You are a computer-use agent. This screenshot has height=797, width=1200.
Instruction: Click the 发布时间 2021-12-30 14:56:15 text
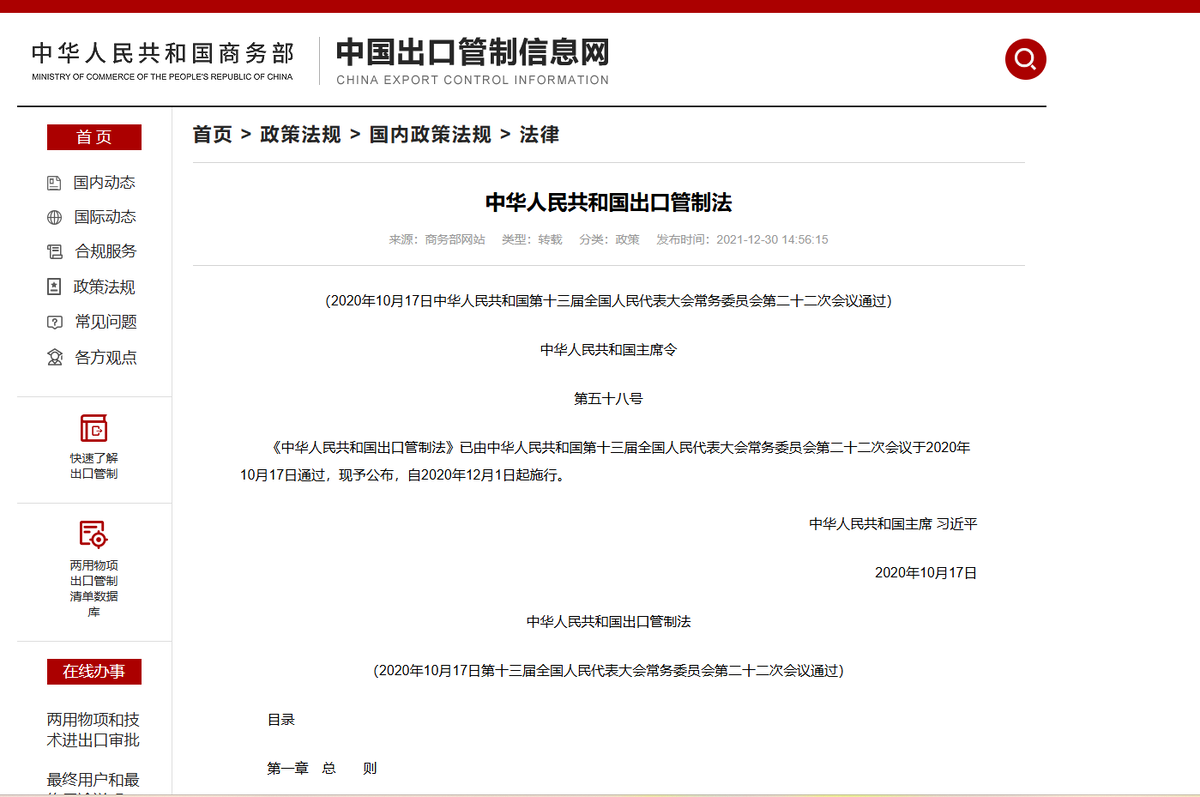742,240
